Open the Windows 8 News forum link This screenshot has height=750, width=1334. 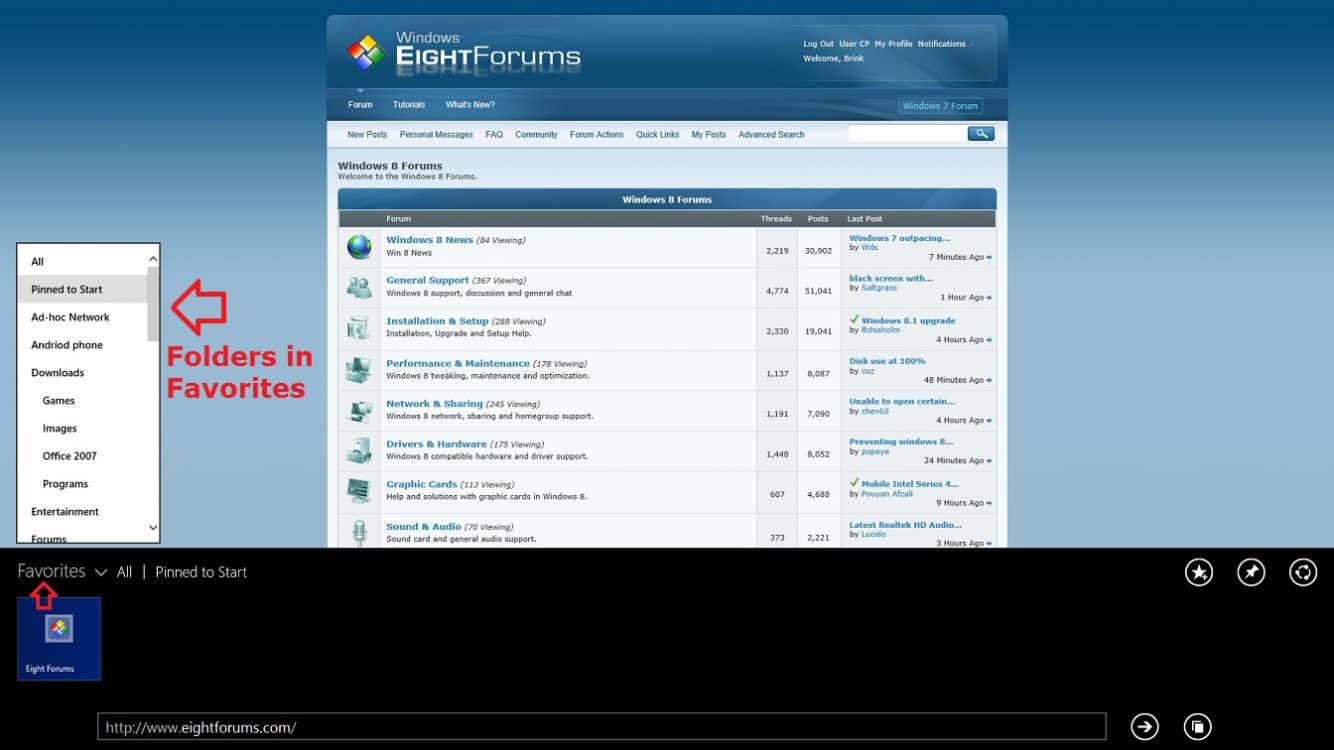[x=430, y=240]
